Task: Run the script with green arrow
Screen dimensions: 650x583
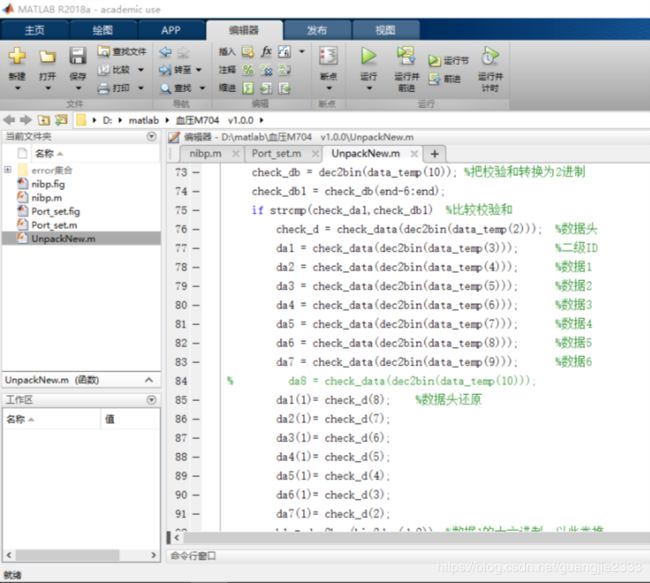Action: pos(368,56)
